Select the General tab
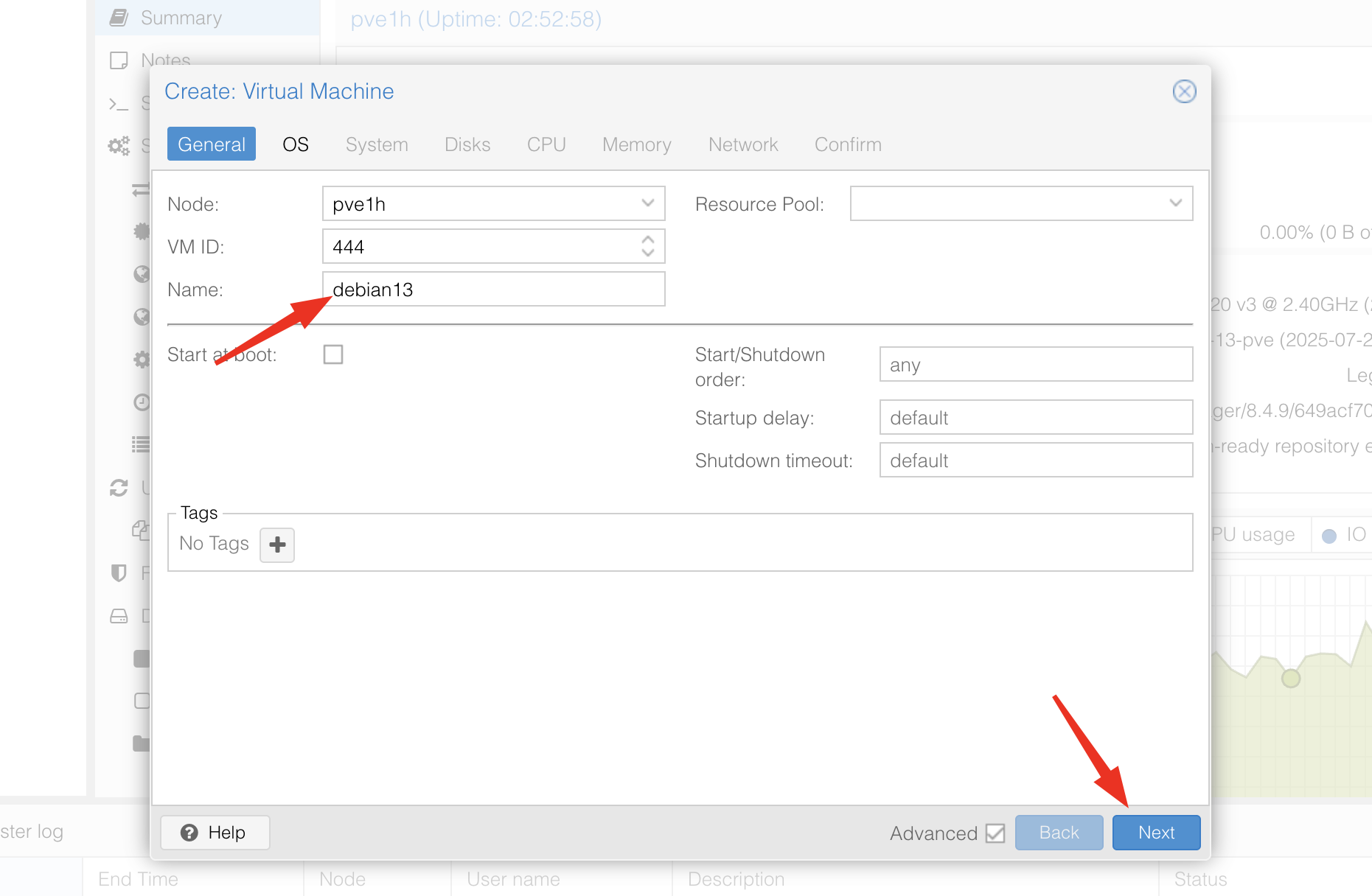Screen dimensions: 1372x896 tap(212, 144)
